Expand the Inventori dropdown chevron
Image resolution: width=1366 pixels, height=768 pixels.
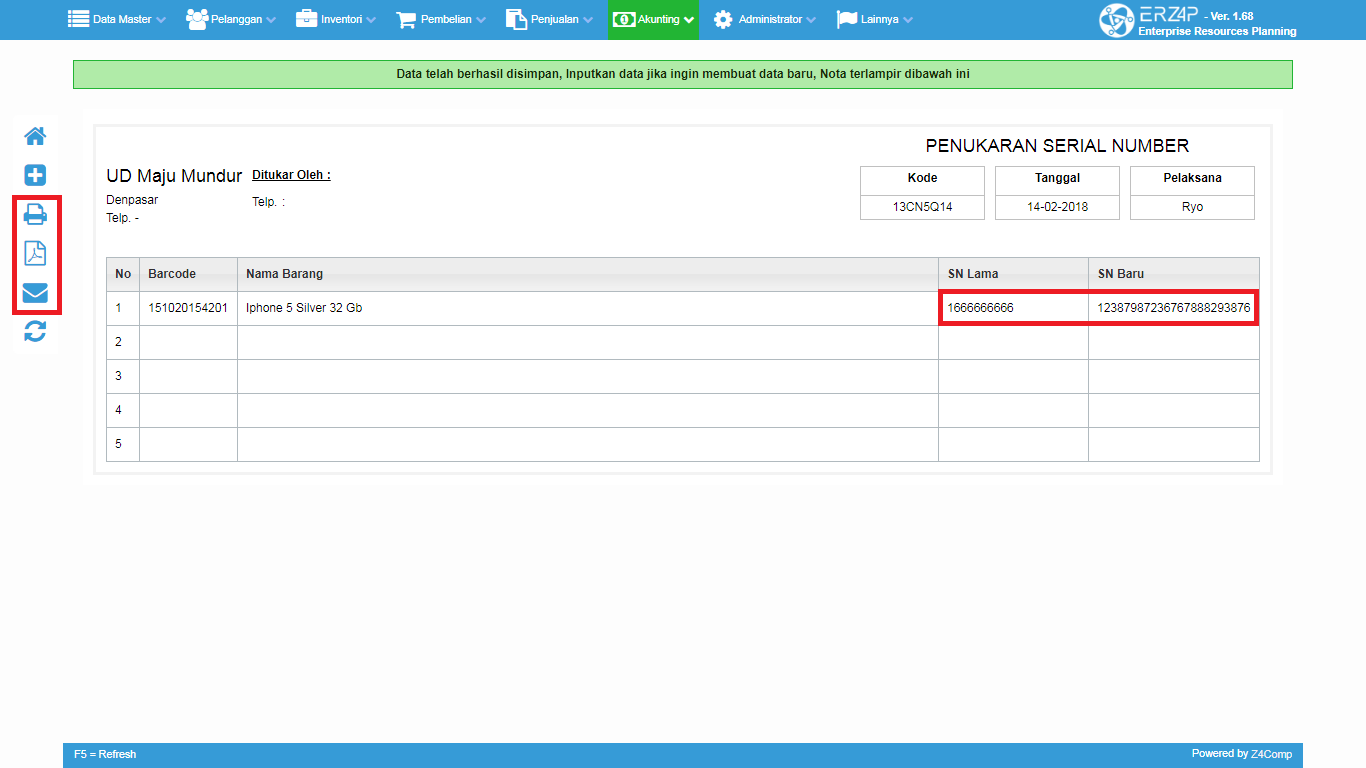(371, 20)
